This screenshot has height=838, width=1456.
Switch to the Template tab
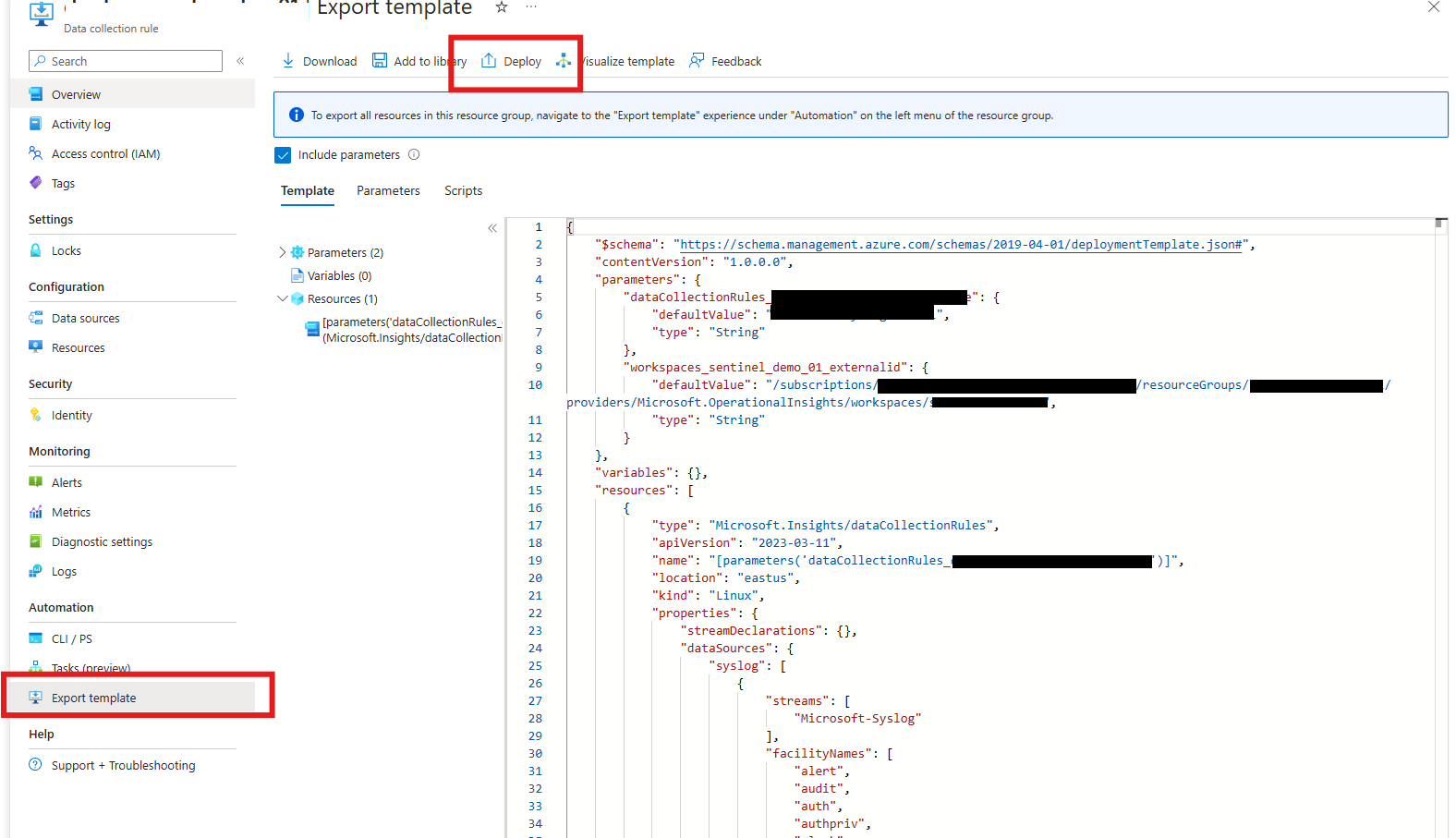[308, 190]
